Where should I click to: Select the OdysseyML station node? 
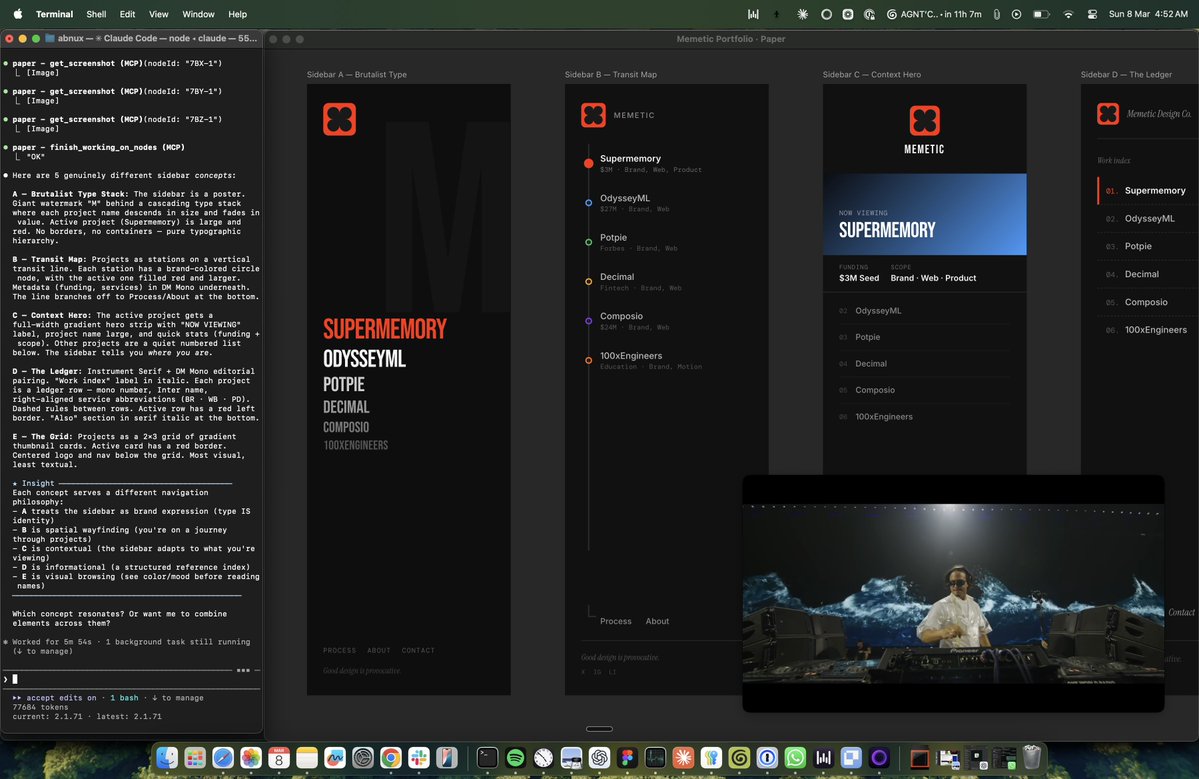pyautogui.click(x=588, y=203)
